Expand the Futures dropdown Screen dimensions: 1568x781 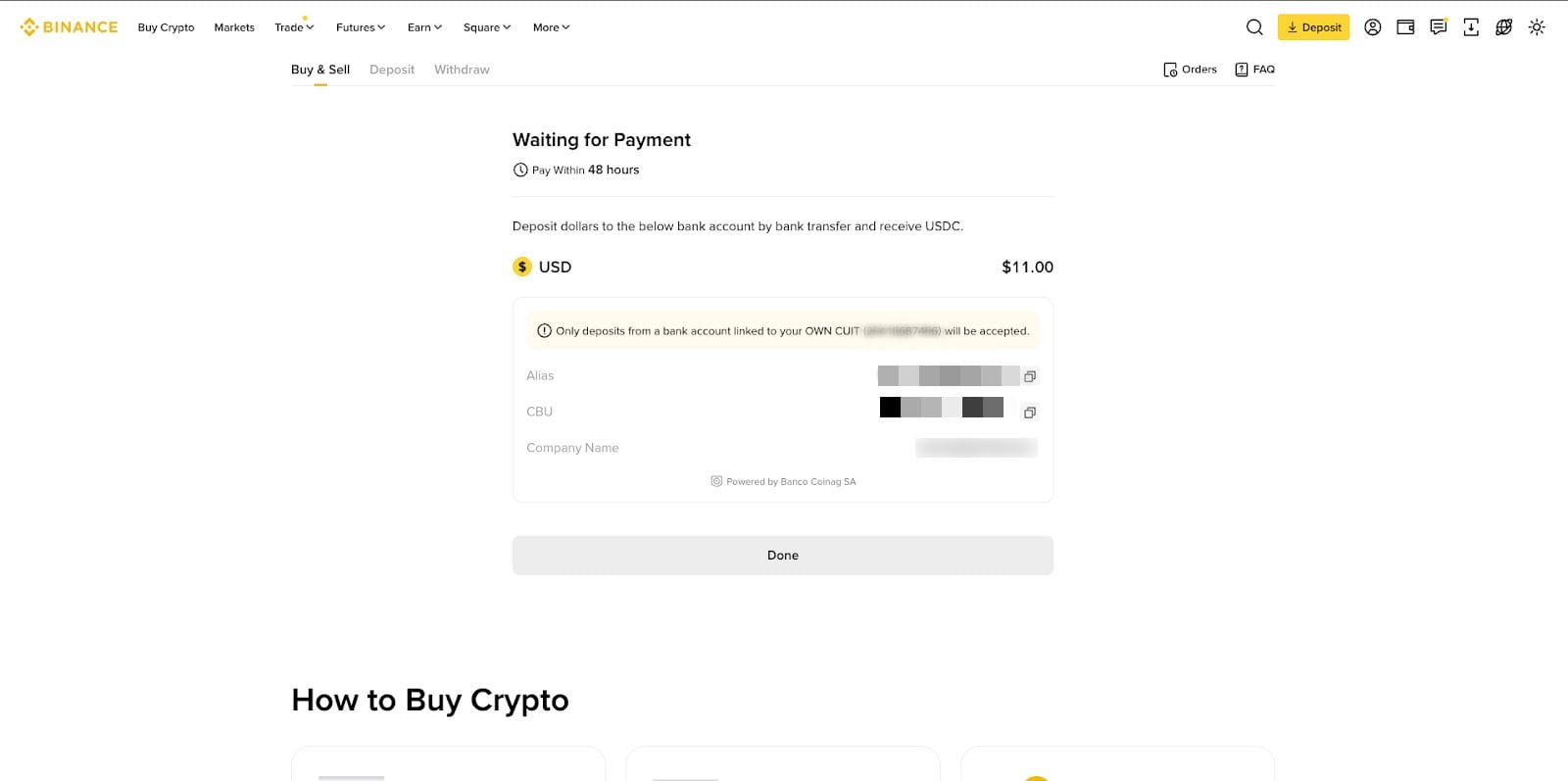click(360, 27)
